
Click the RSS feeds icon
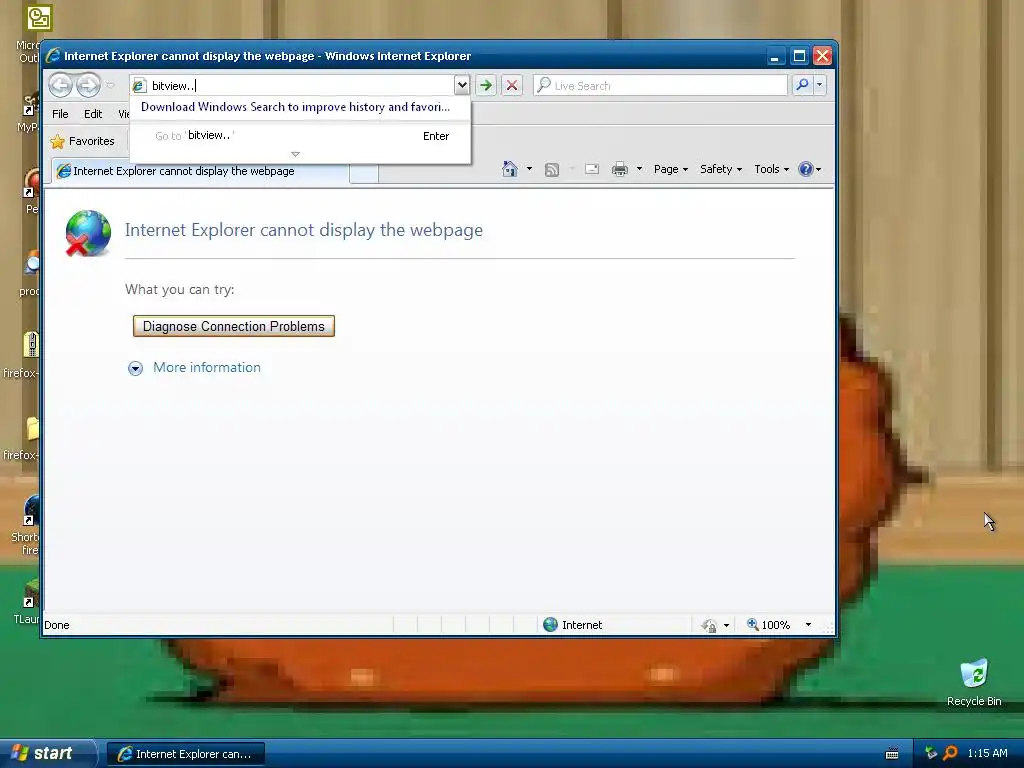coord(552,170)
